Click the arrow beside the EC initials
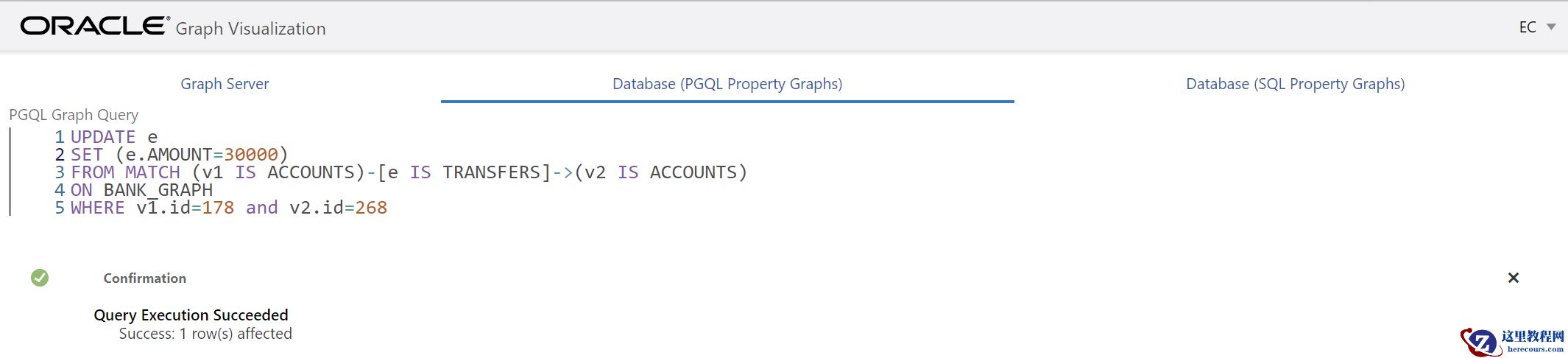The height and width of the screenshot is (358, 1568). pyautogui.click(x=1551, y=27)
